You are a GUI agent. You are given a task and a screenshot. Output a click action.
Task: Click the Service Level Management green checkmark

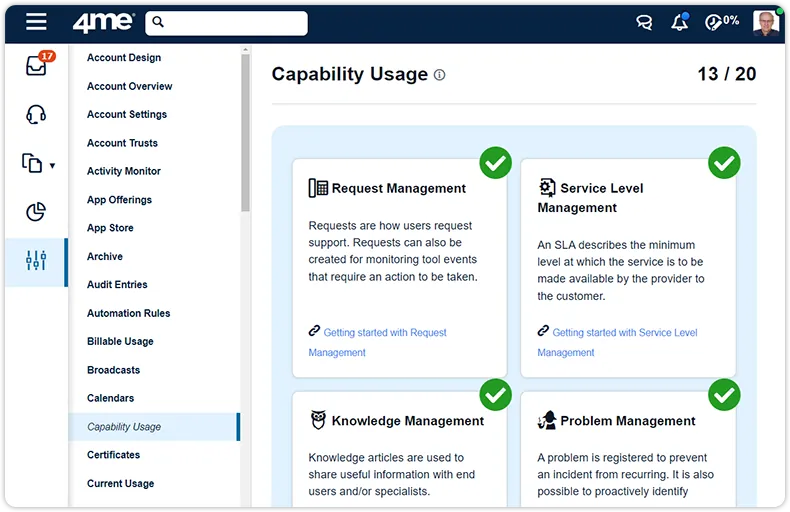pos(724,163)
